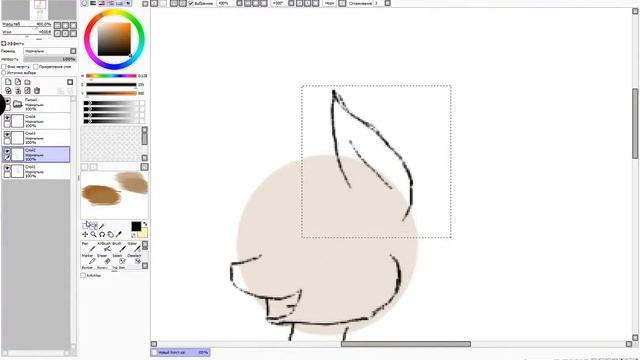Screen dimensions: 640x360
Task: Open the canvas zoom percentage dropdown
Action: pos(240,3)
